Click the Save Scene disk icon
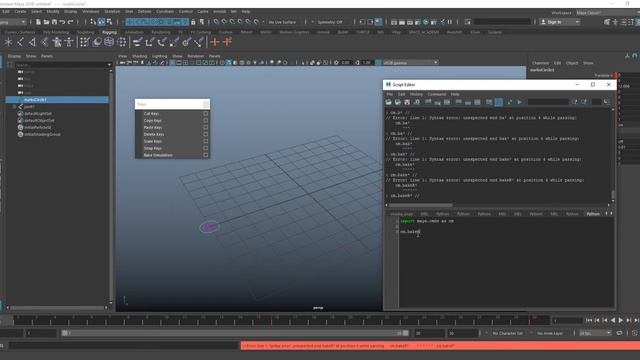This screenshot has width=640, height=360. [x=54, y=22]
